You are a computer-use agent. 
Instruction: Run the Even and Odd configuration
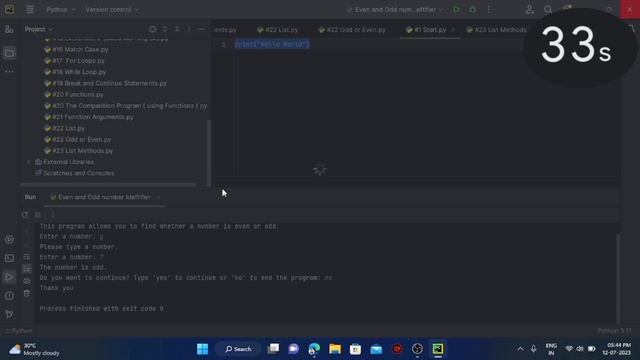click(x=456, y=9)
